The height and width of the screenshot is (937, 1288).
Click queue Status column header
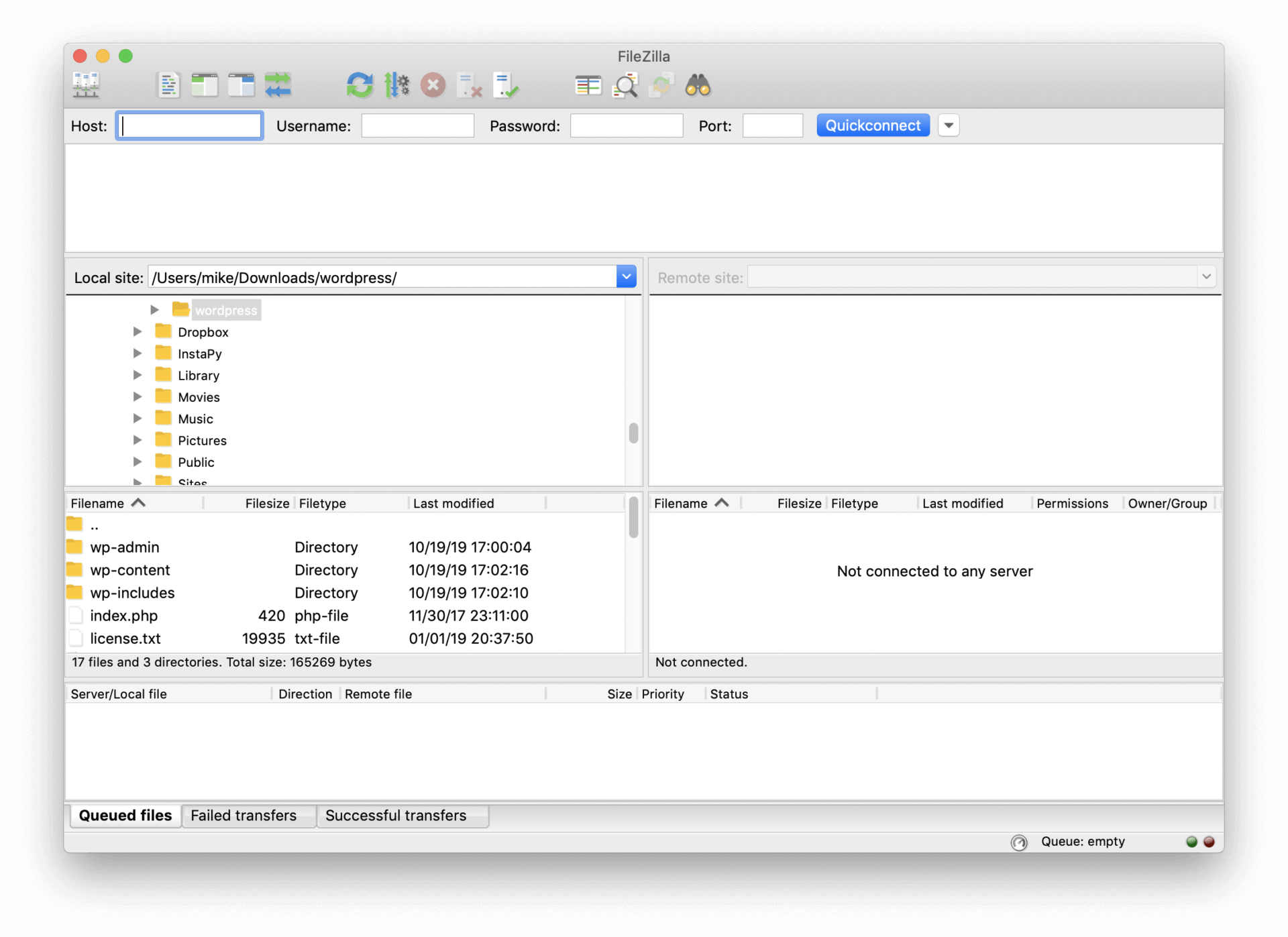coord(792,694)
